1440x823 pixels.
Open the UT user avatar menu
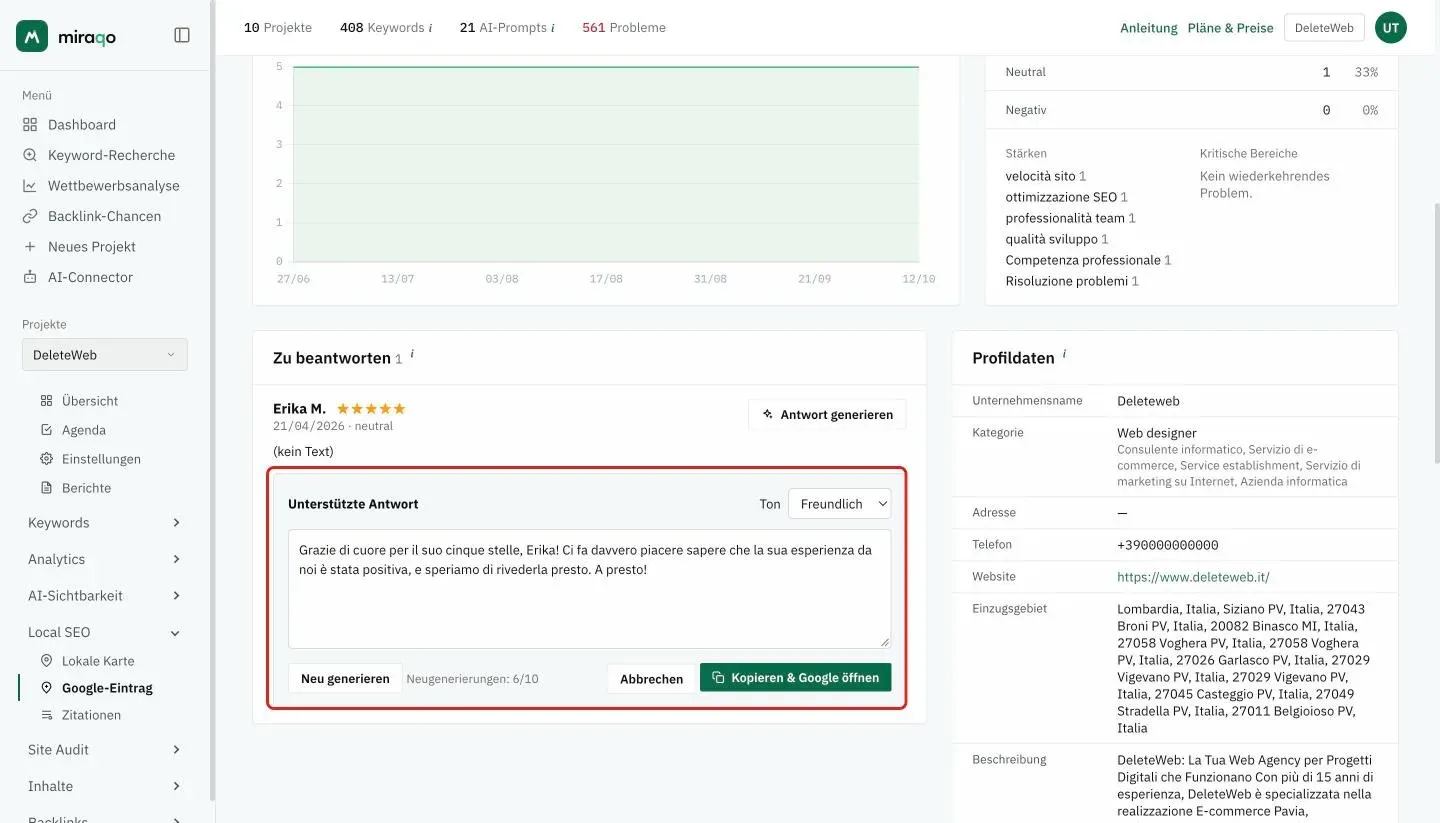pos(1391,28)
